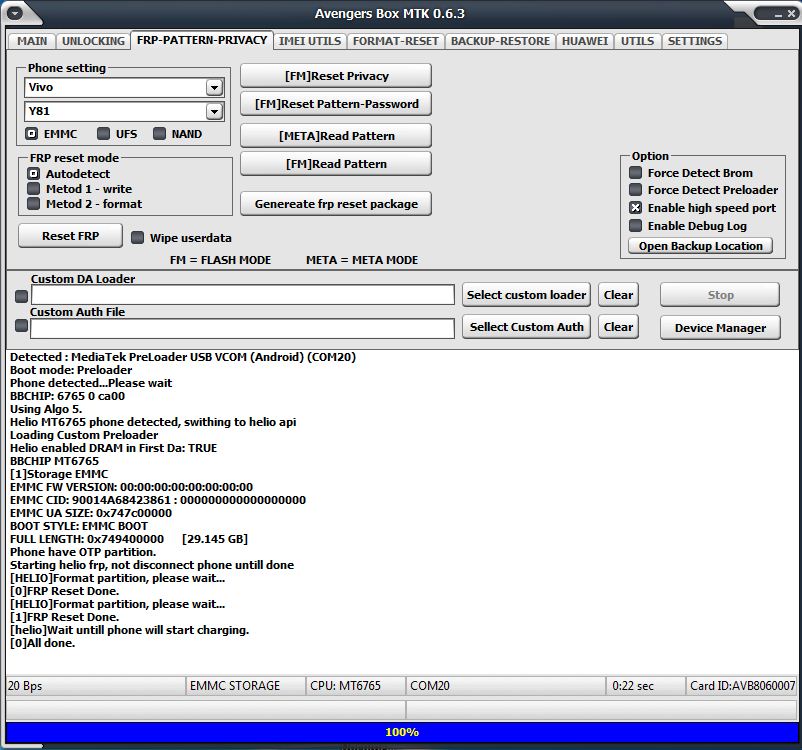Close the Avengers Box window
The width and height of the screenshot is (802, 750).
click(x=791, y=14)
